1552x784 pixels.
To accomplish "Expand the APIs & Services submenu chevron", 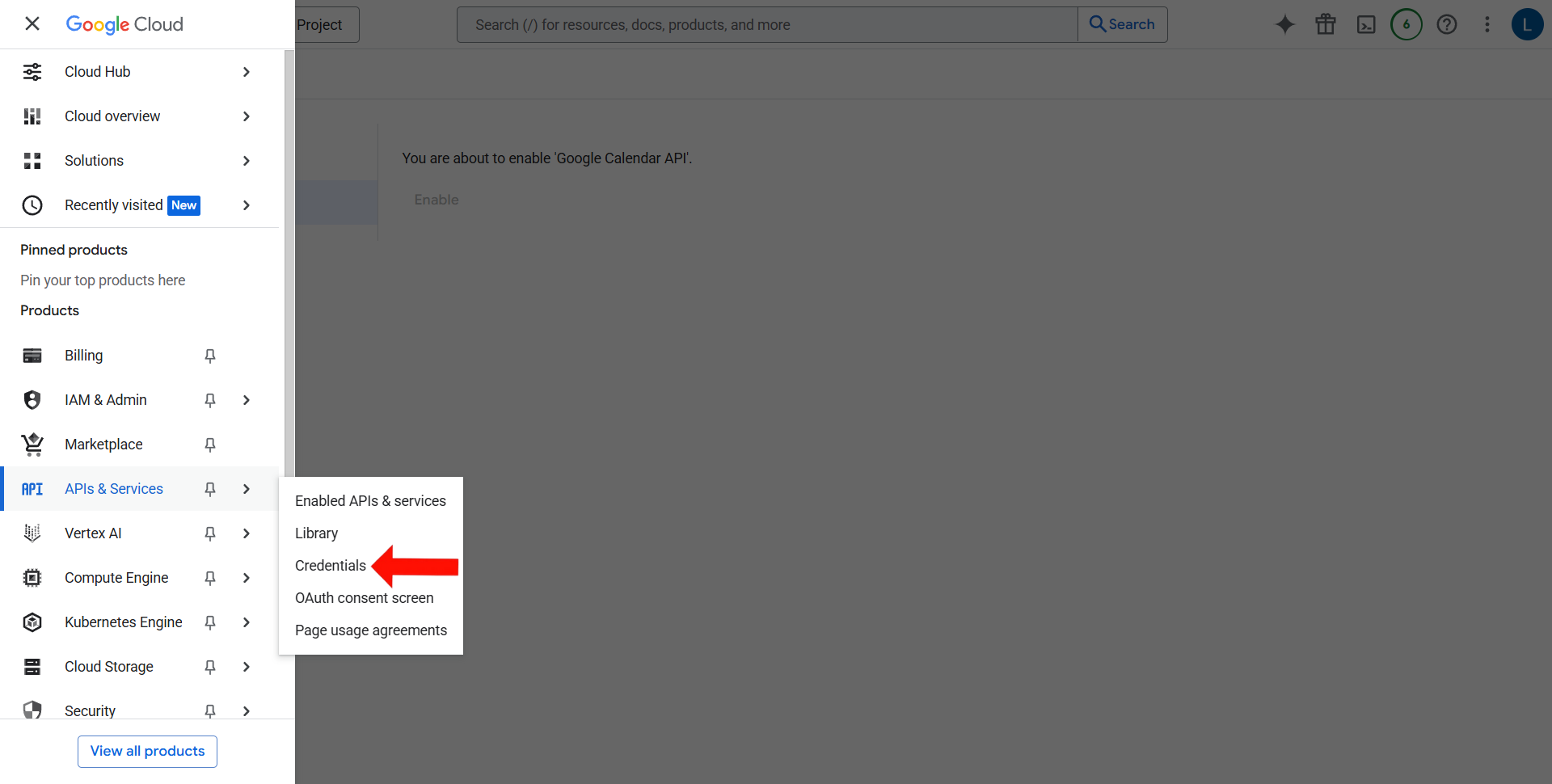I will tap(247, 489).
